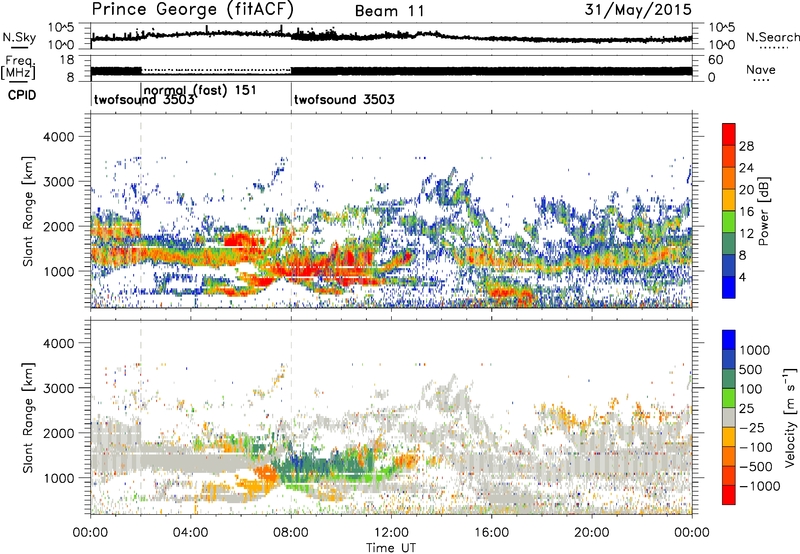Viewport: 800px width, 554px height.
Task: Click the '-1000' tick on Velocity color bar
Action: tap(760, 486)
